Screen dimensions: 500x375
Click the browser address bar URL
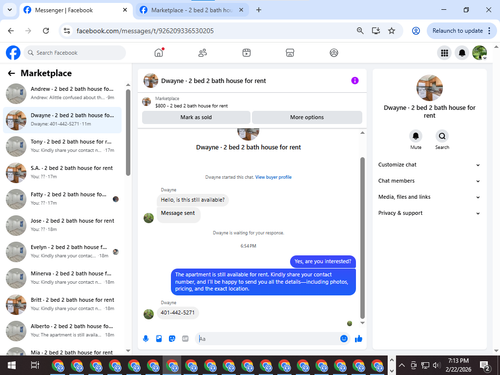click(145, 31)
